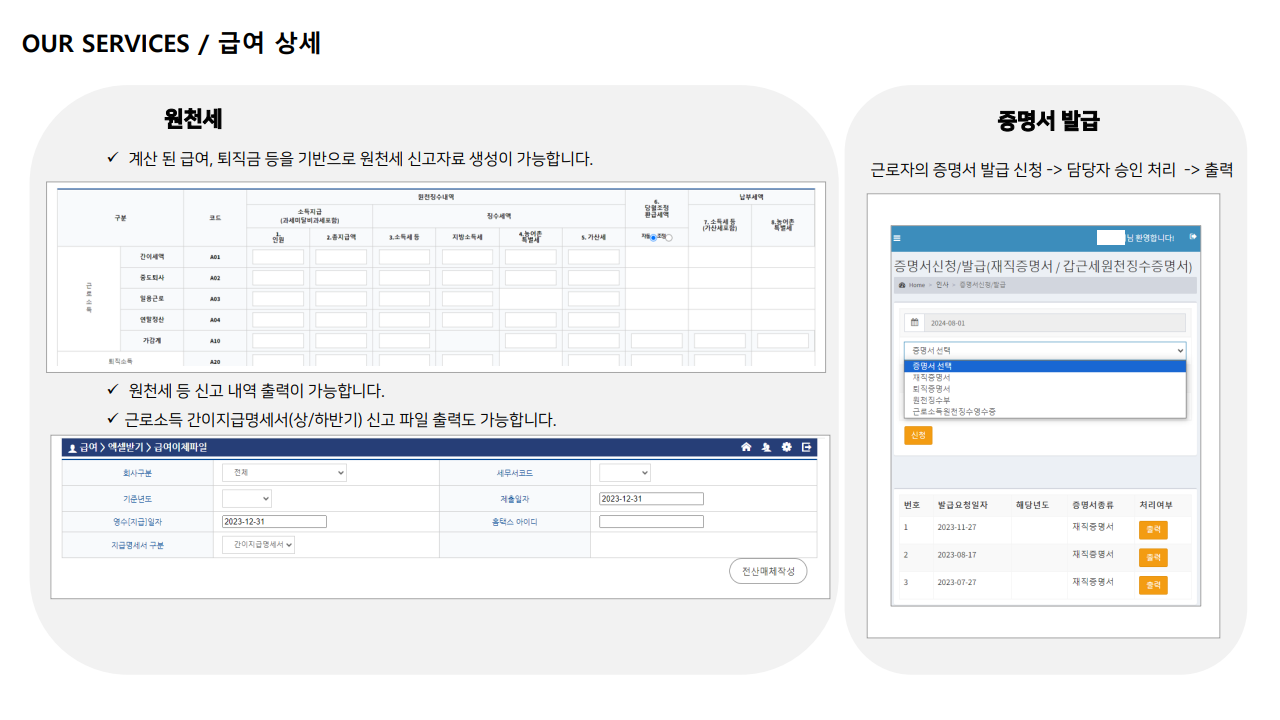1280x720 pixels.
Task: Click 출력 for the 2023-11-27 request
Action: coord(1153,529)
